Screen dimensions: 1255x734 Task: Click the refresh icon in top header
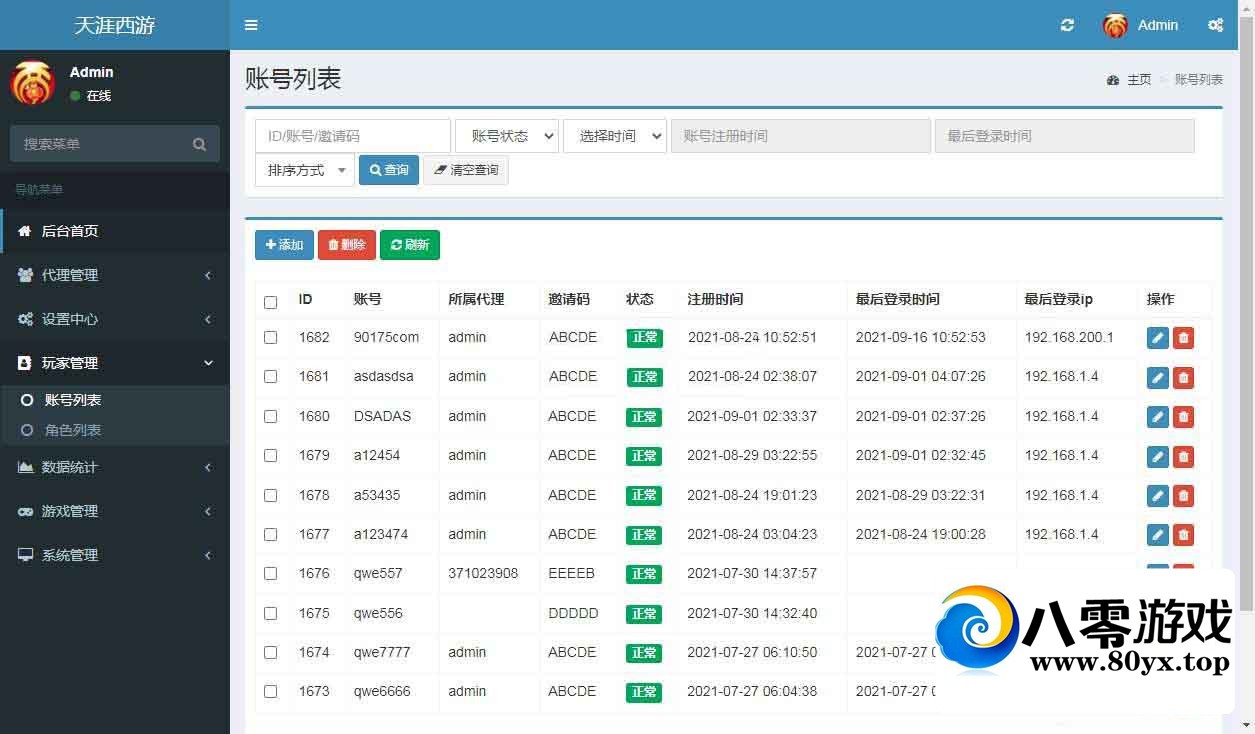1067,25
